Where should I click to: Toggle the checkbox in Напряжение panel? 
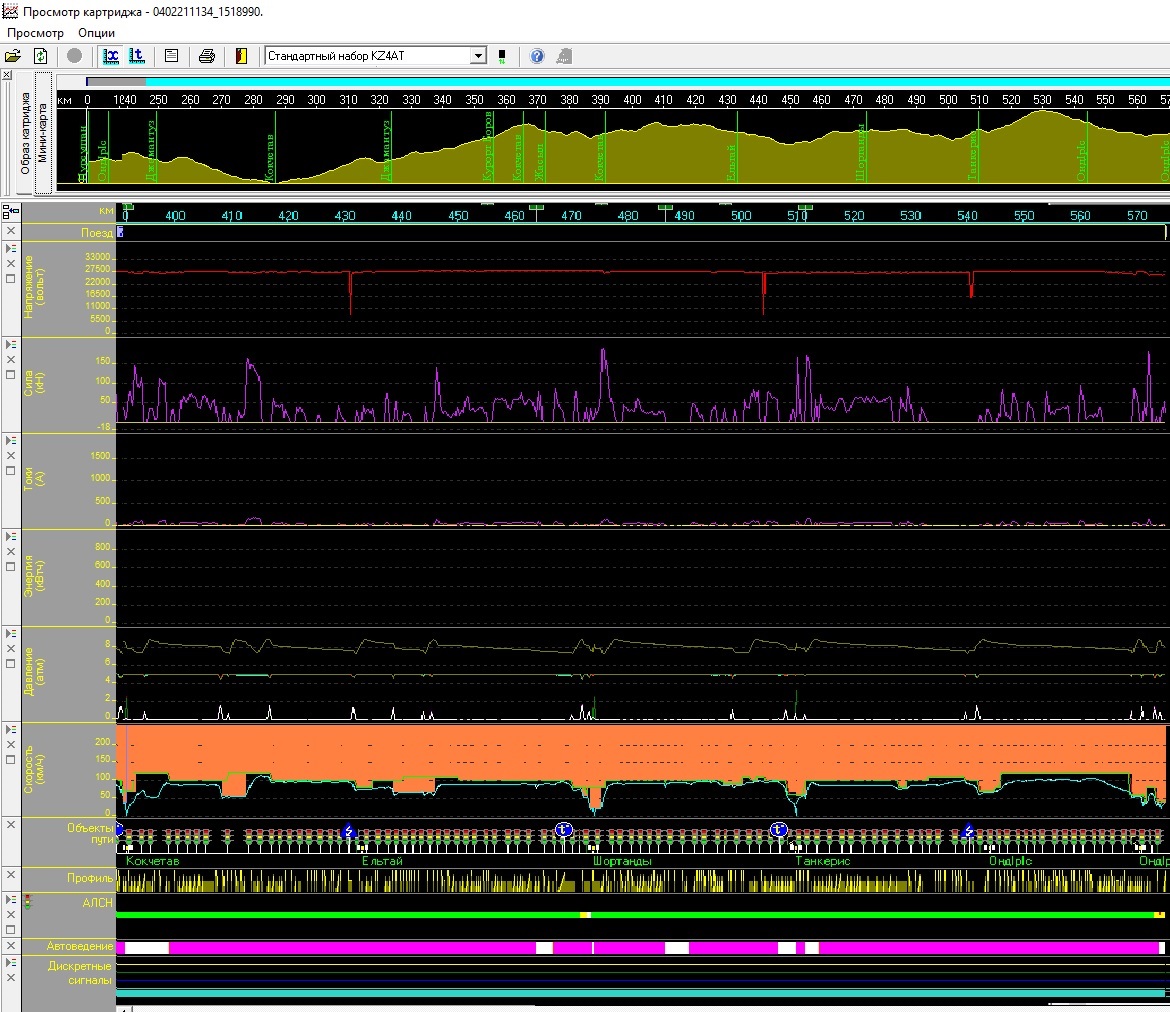[10, 279]
